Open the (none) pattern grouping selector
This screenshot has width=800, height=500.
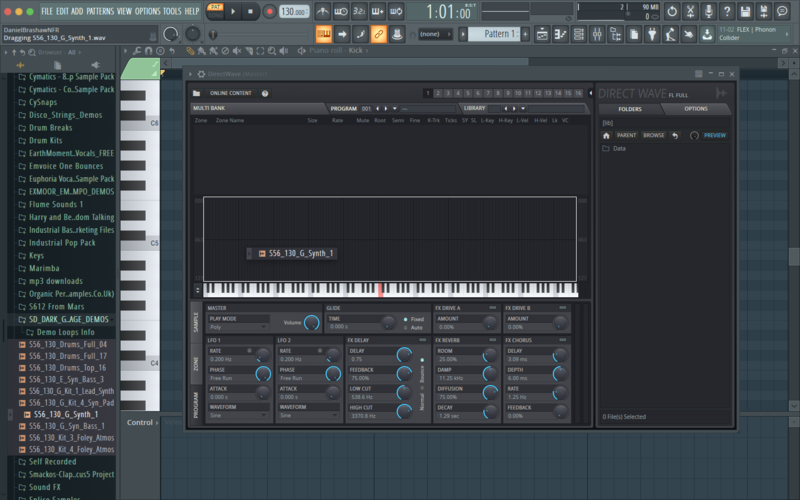click(435, 34)
